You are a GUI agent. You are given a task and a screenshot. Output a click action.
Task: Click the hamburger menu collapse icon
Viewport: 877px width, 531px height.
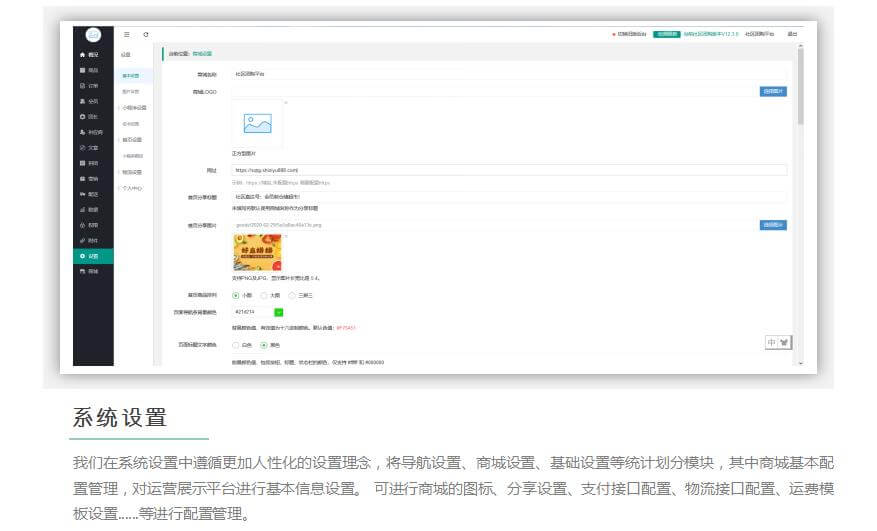127,34
